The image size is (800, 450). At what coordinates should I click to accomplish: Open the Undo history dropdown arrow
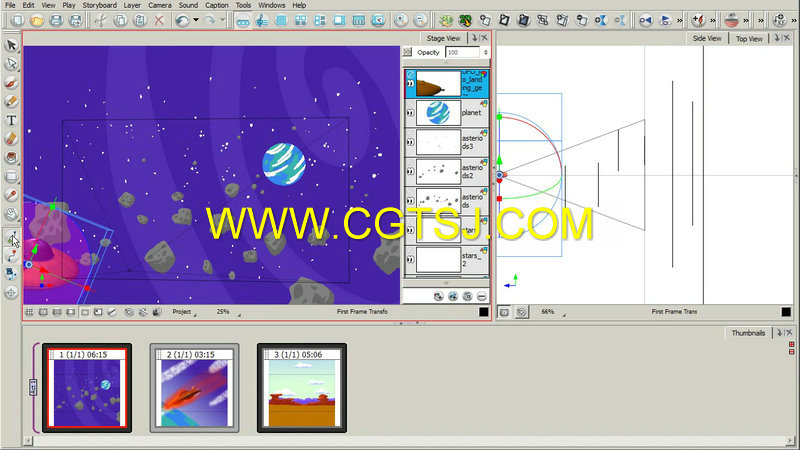click(x=195, y=20)
